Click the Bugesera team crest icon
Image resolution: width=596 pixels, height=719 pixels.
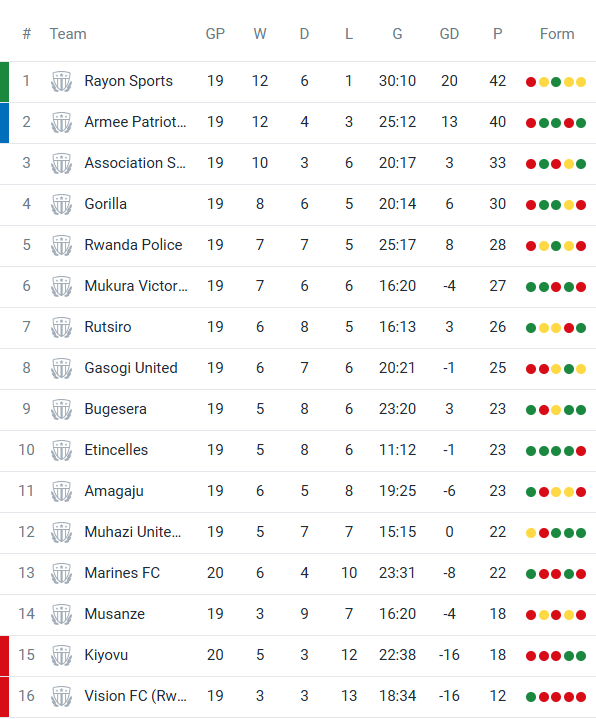coord(61,409)
